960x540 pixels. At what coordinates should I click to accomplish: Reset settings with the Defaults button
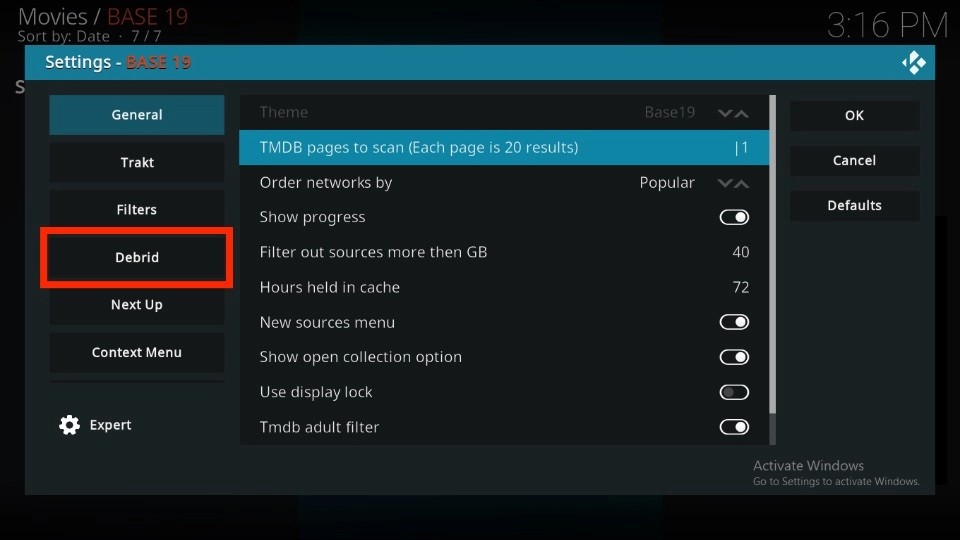(854, 205)
